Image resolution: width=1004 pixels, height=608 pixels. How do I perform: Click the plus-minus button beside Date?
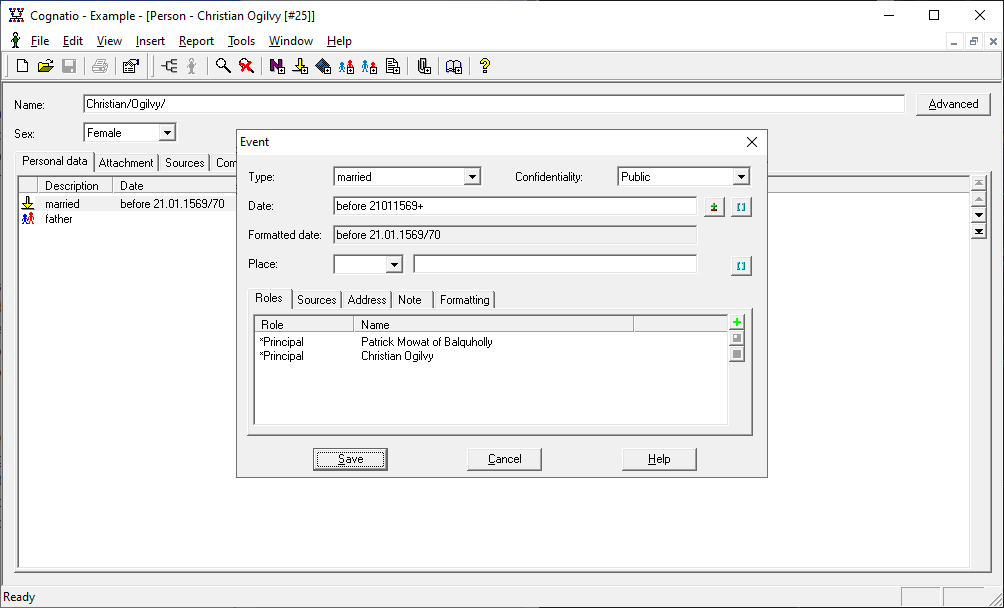pyautogui.click(x=714, y=207)
